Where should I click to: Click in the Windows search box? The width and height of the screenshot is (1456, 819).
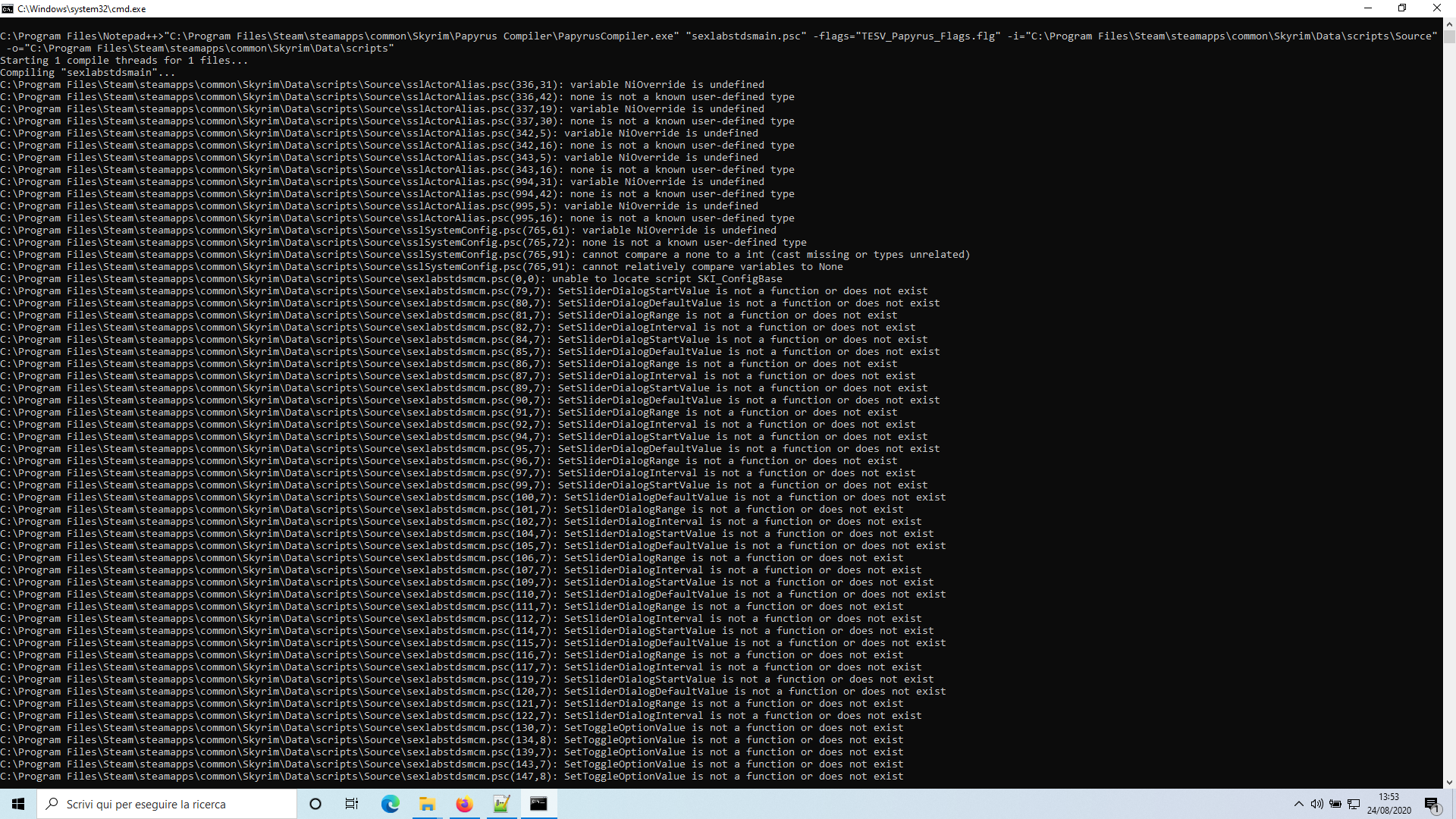coord(167,804)
